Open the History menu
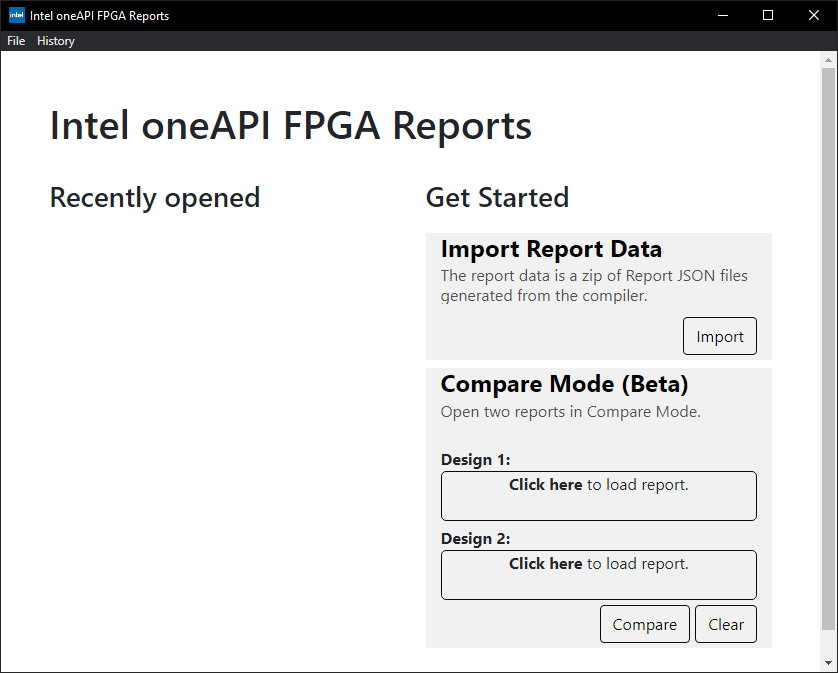838x673 pixels. (x=56, y=41)
